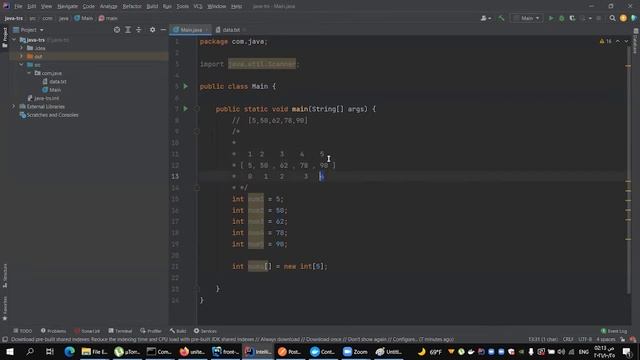
Task: Open Postman from the taskbar
Action: coord(289,351)
